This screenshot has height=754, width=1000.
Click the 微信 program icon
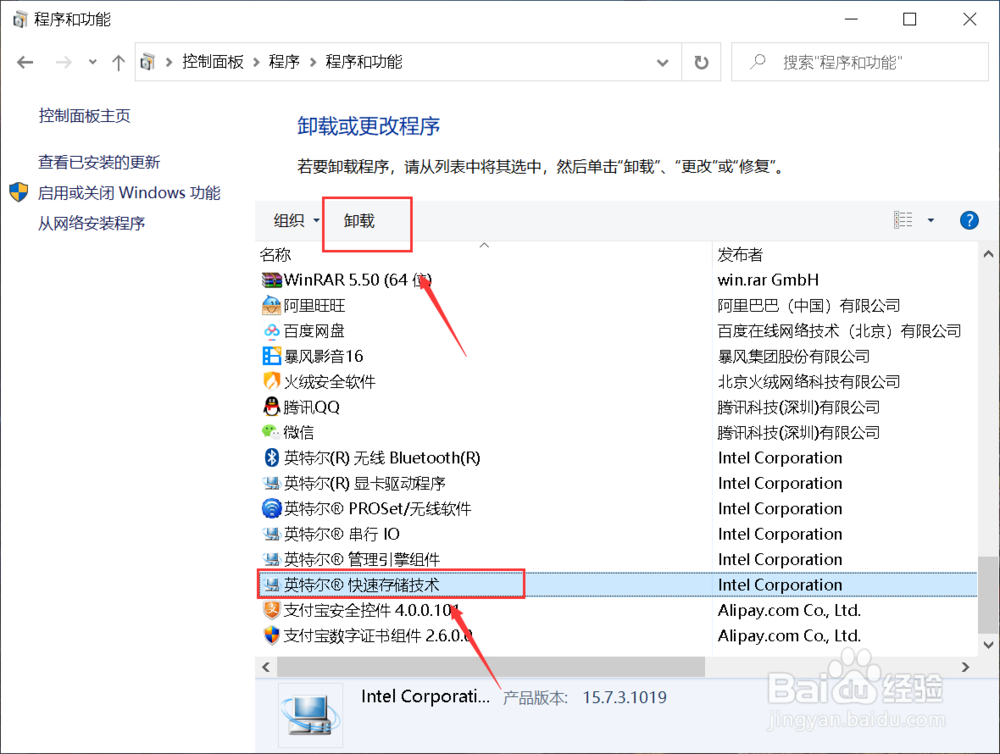pyautogui.click(x=272, y=432)
